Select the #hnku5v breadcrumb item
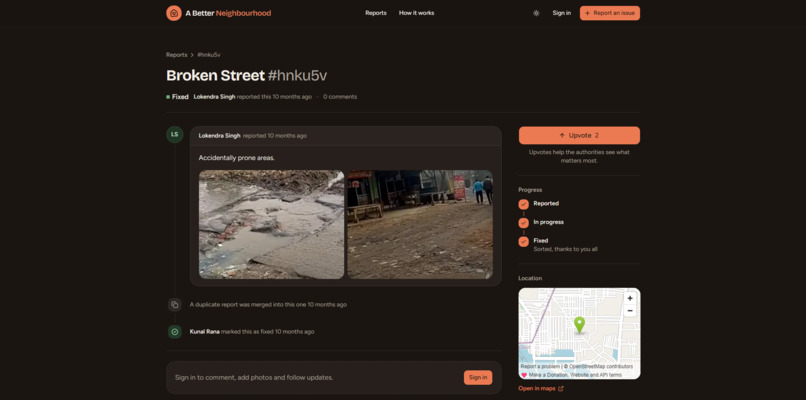 coord(209,54)
